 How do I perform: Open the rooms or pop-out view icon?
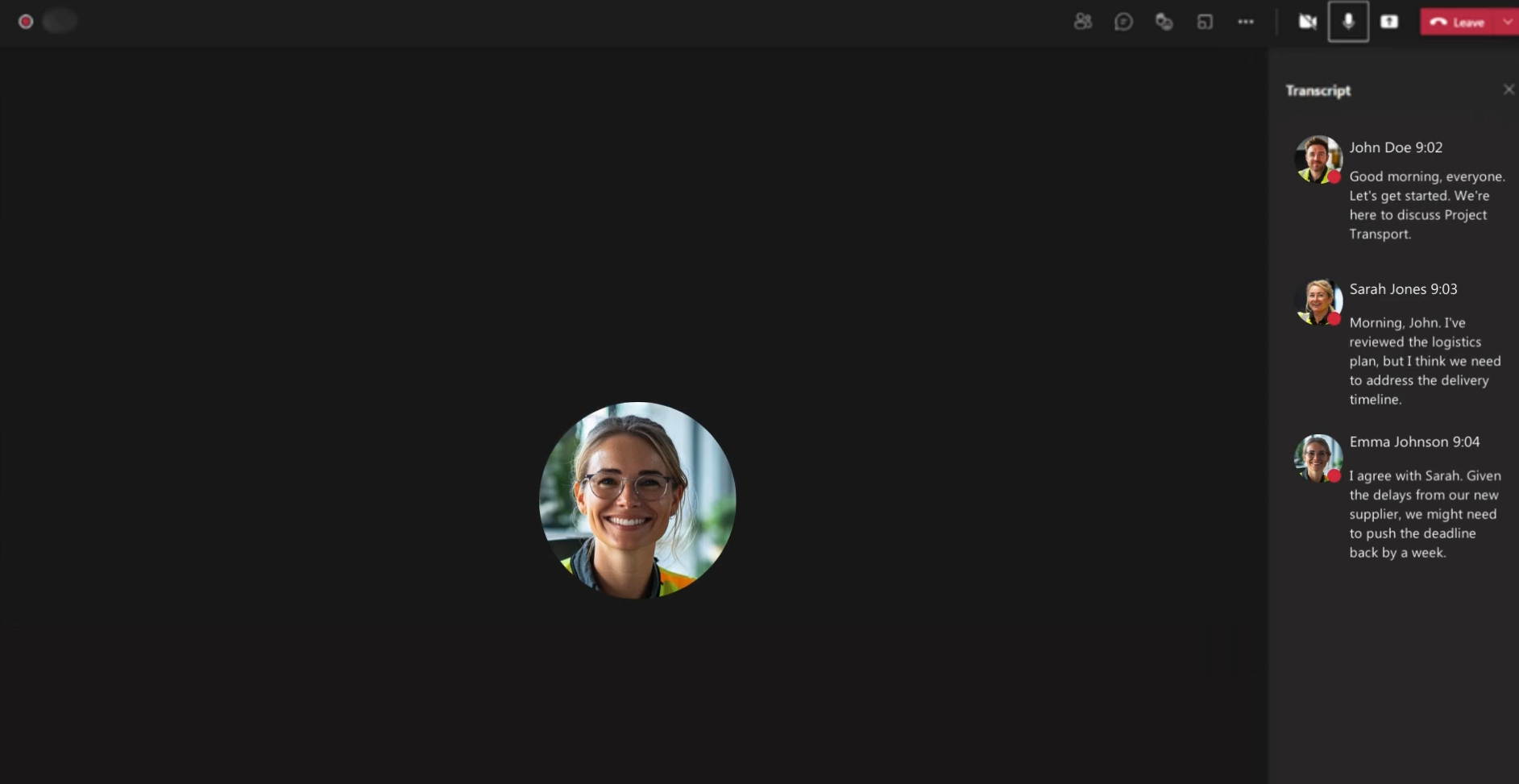(1205, 22)
